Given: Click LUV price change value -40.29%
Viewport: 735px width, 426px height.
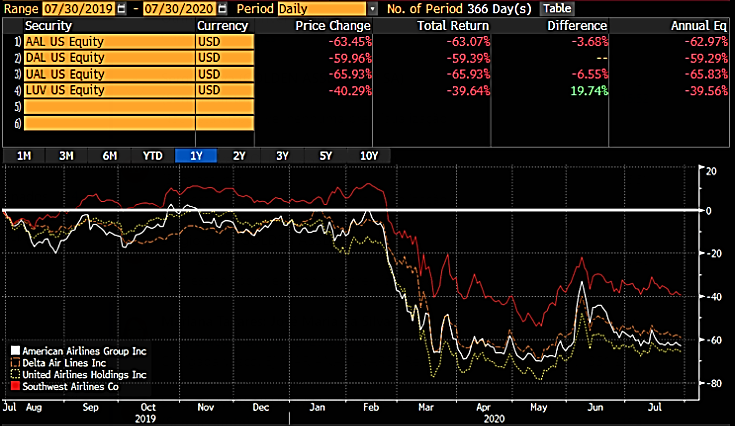Looking at the screenshot, I should coord(350,90).
